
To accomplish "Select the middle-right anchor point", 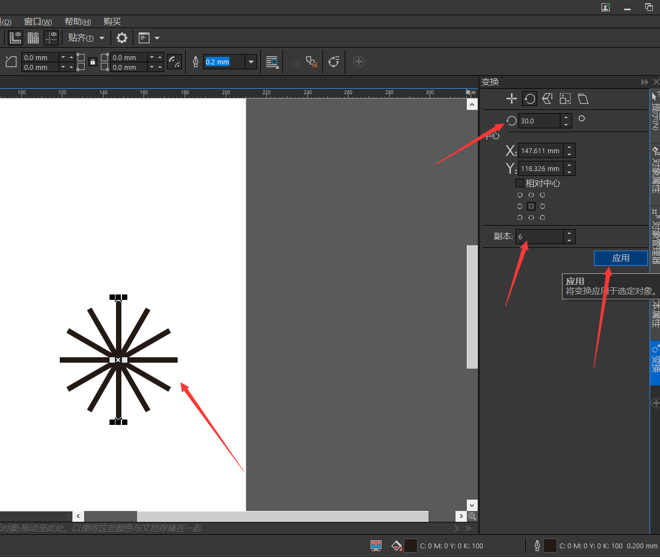I will [543, 206].
